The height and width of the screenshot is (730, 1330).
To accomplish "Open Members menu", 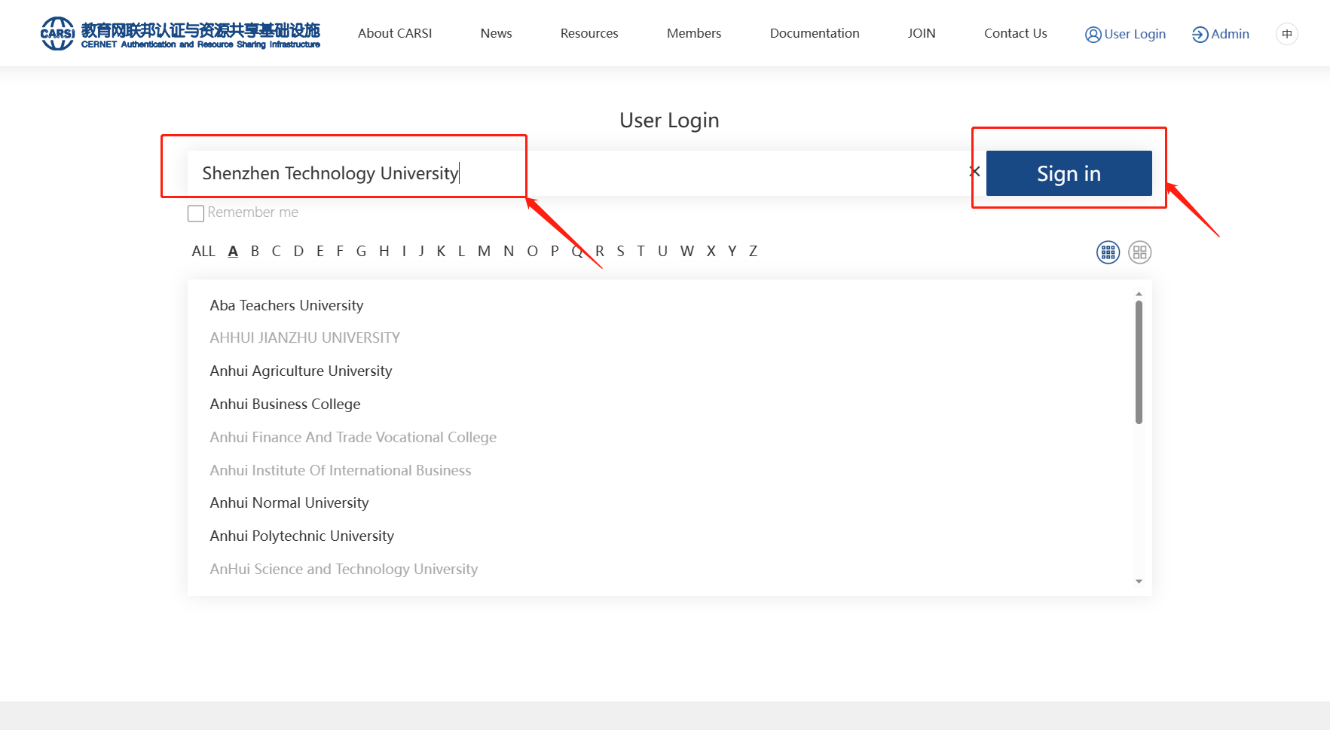I will 694,34.
